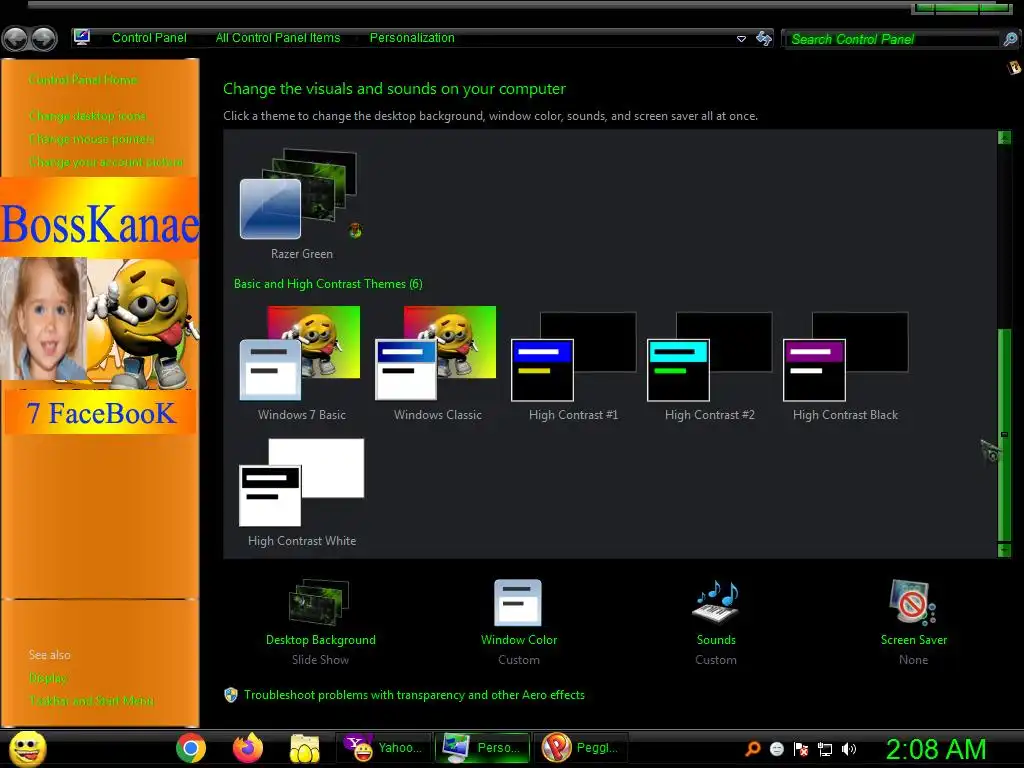Click the search magnifier icon

pos(1010,39)
